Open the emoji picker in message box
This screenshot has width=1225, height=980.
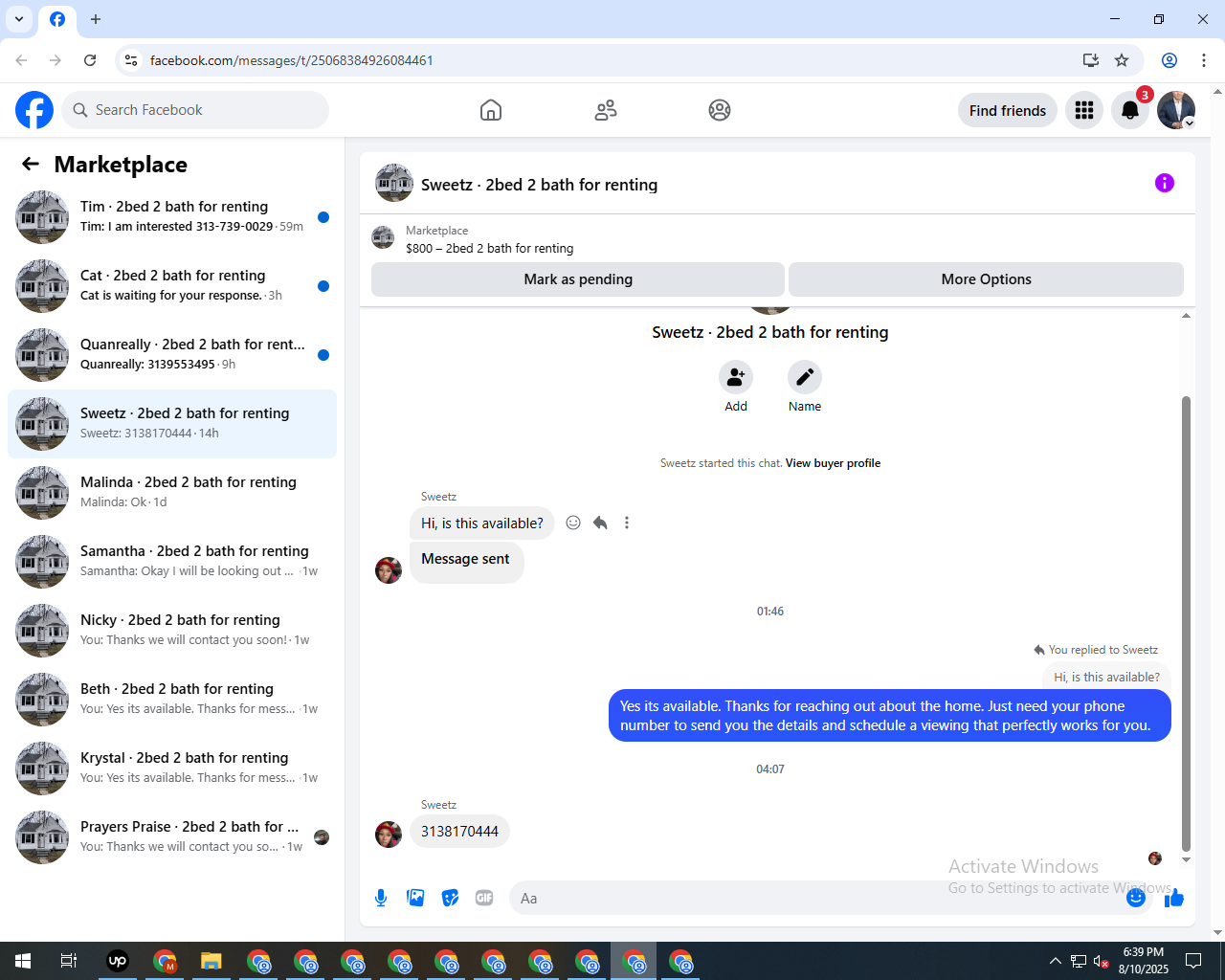(1136, 898)
